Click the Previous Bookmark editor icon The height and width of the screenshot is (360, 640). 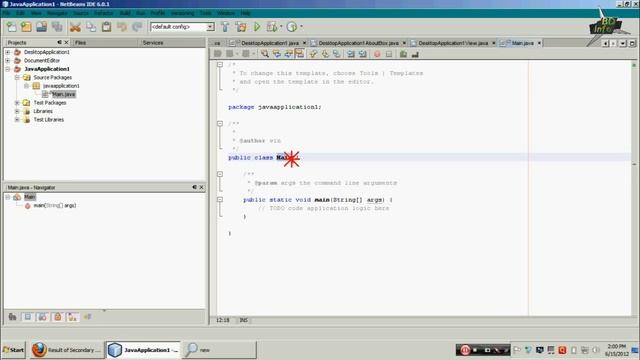[313, 54]
